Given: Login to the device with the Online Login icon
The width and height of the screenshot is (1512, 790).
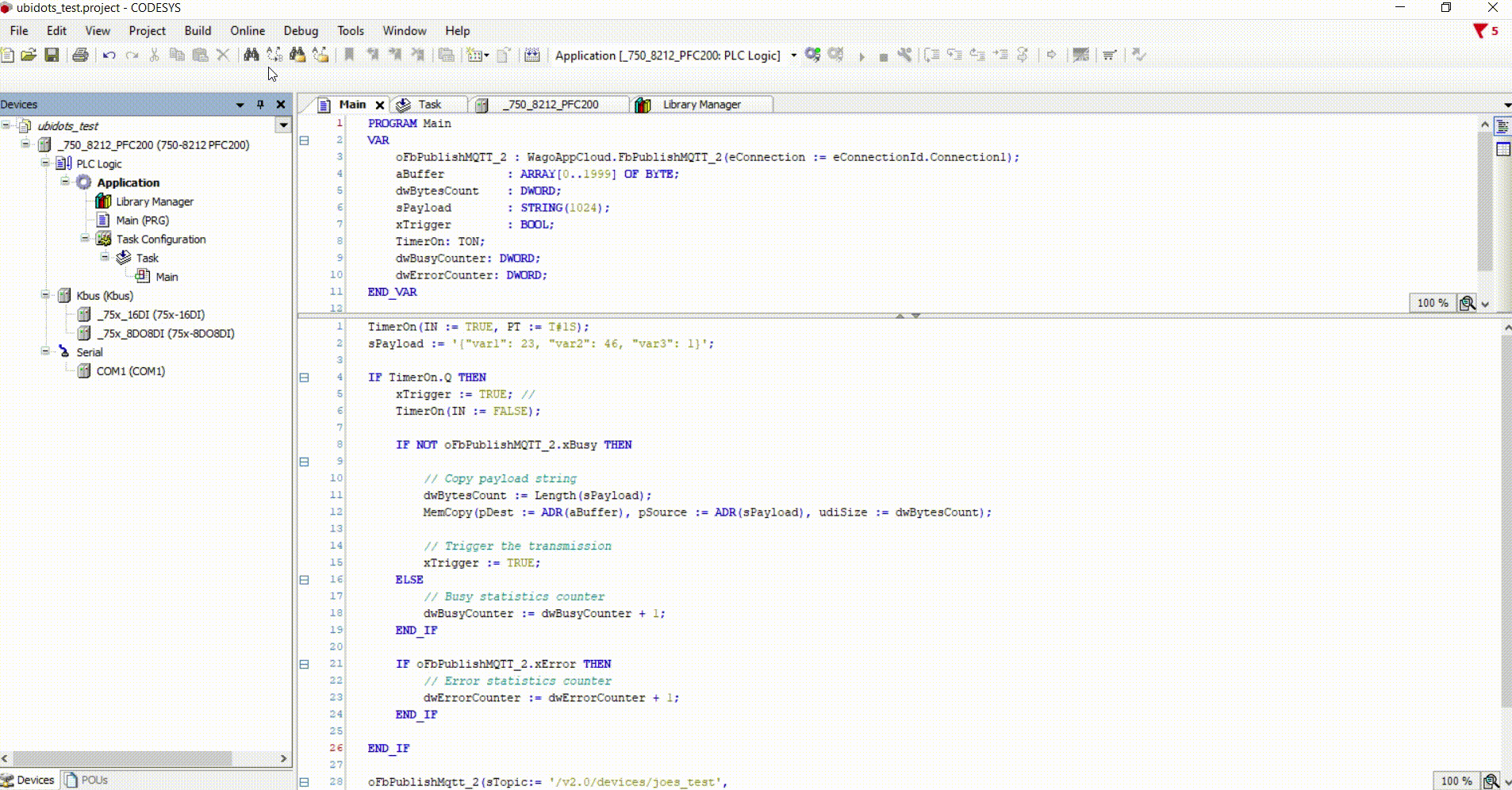Looking at the screenshot, I should coord(812,55).
